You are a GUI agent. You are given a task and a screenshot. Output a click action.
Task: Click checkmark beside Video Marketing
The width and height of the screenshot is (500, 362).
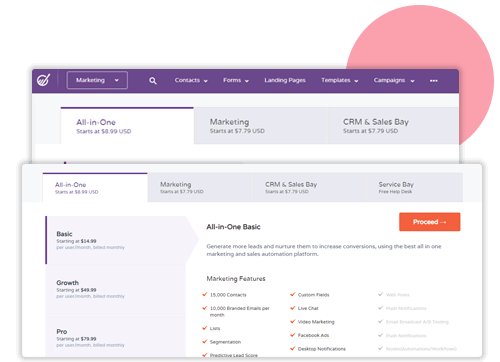[293, 322]
